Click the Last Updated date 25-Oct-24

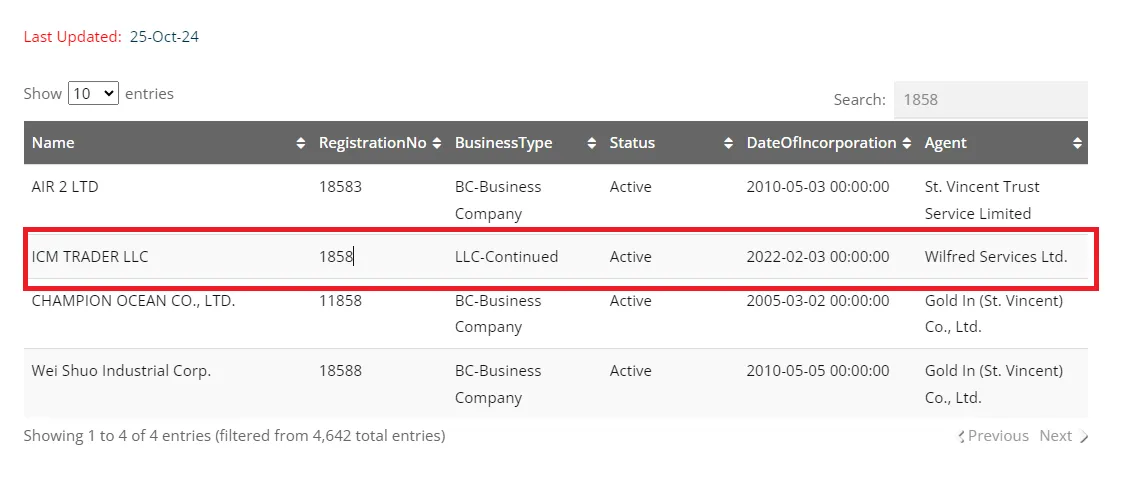pyautogui.click(x=164, y=37)
